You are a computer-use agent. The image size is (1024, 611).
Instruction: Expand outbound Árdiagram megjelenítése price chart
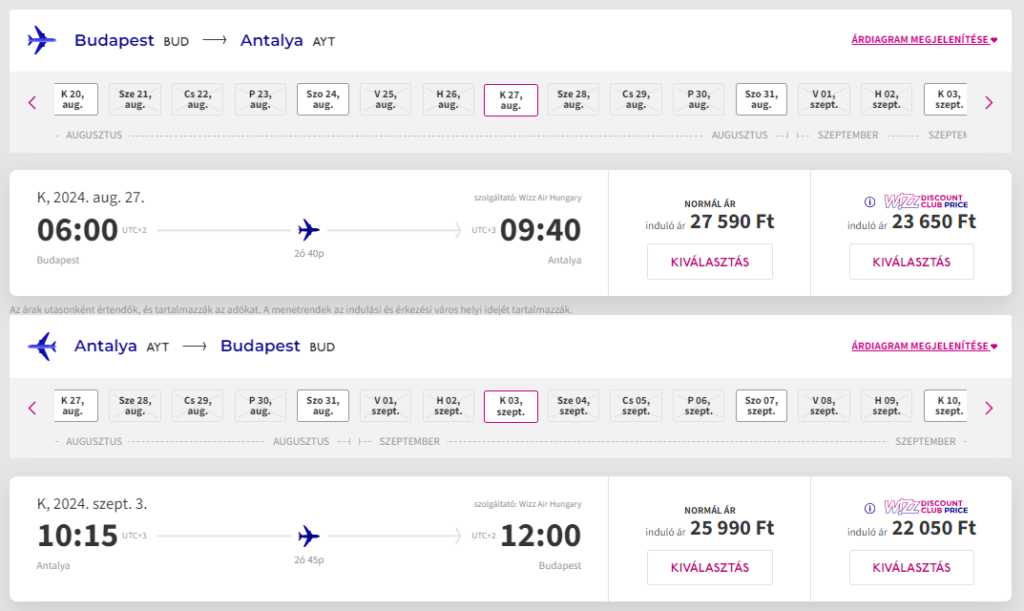tap(924, 40)
